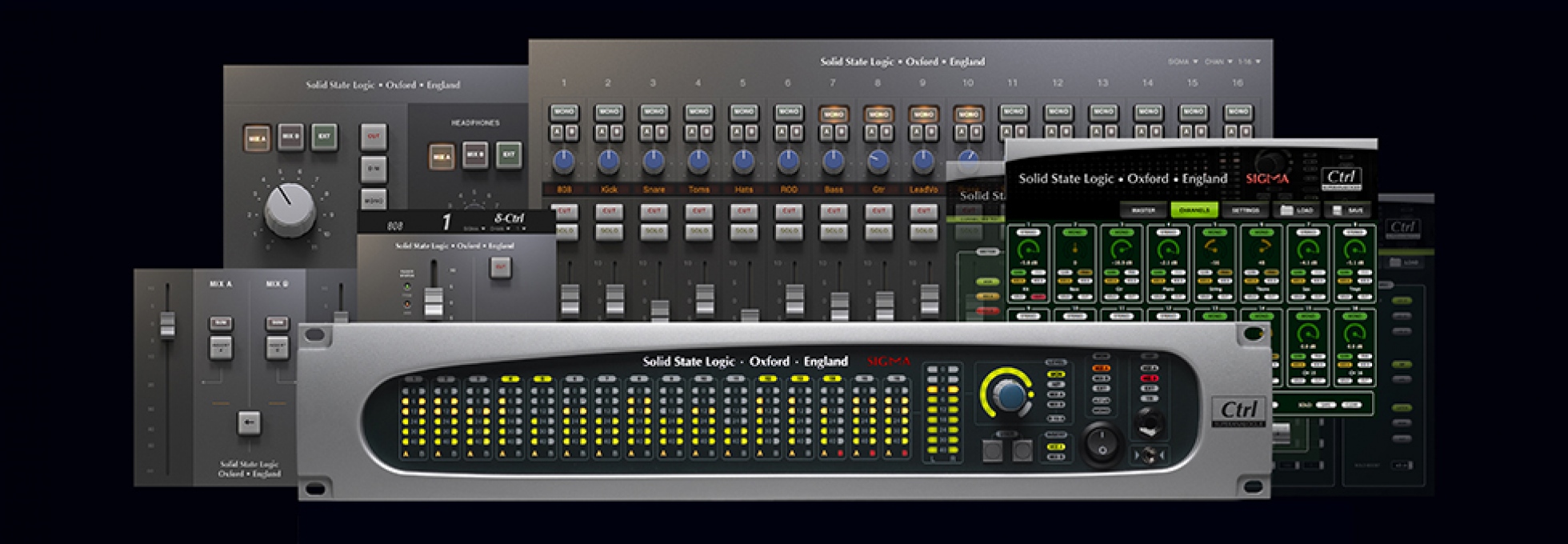Image resolution: width=1568 pixels, height=544 pixels.
Task: Click the left arrow button under the mix buses
Action: (x=249, y=423)
